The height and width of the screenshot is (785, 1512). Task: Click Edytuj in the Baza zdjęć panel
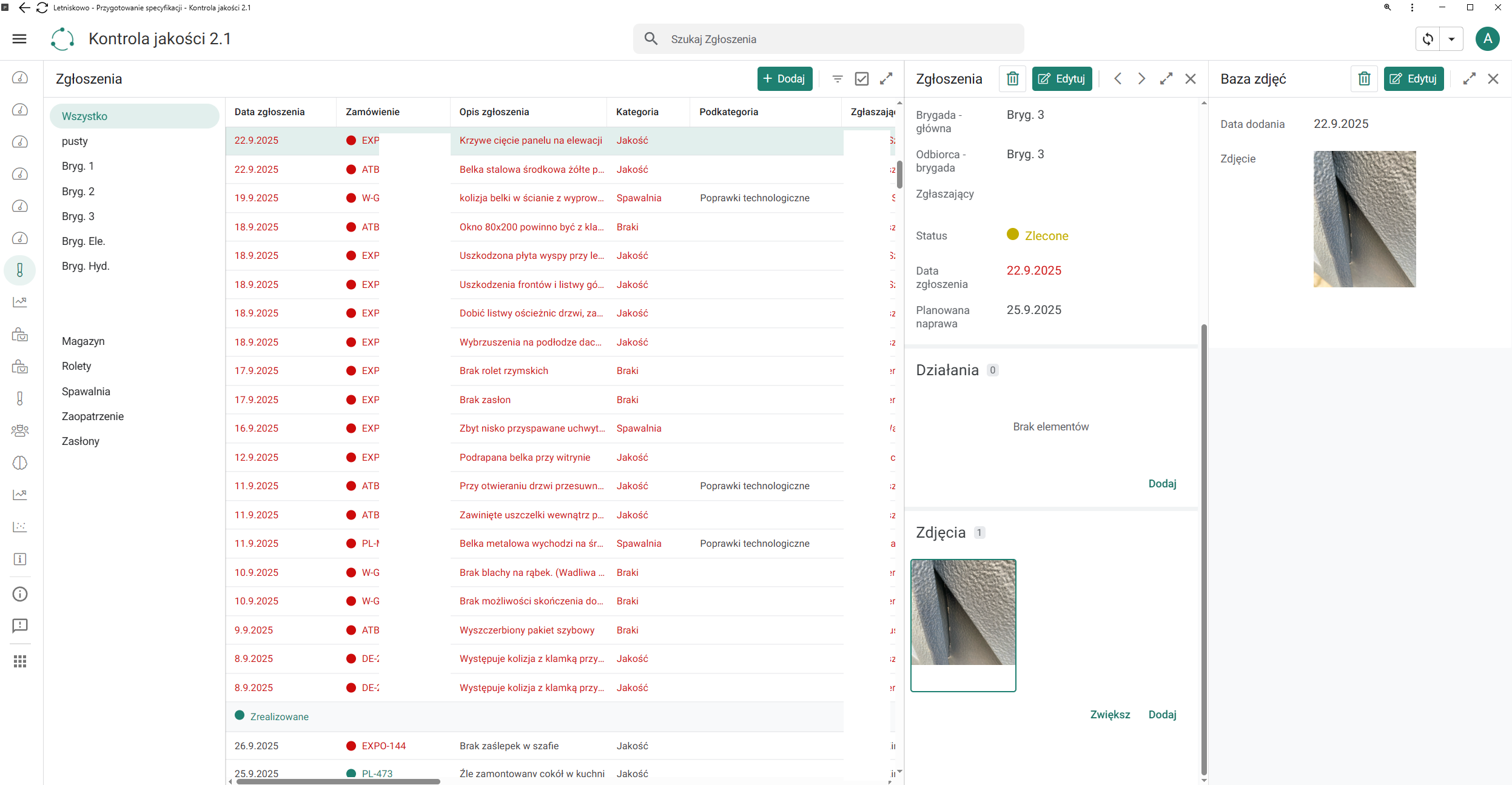(x=1413, y=79)
